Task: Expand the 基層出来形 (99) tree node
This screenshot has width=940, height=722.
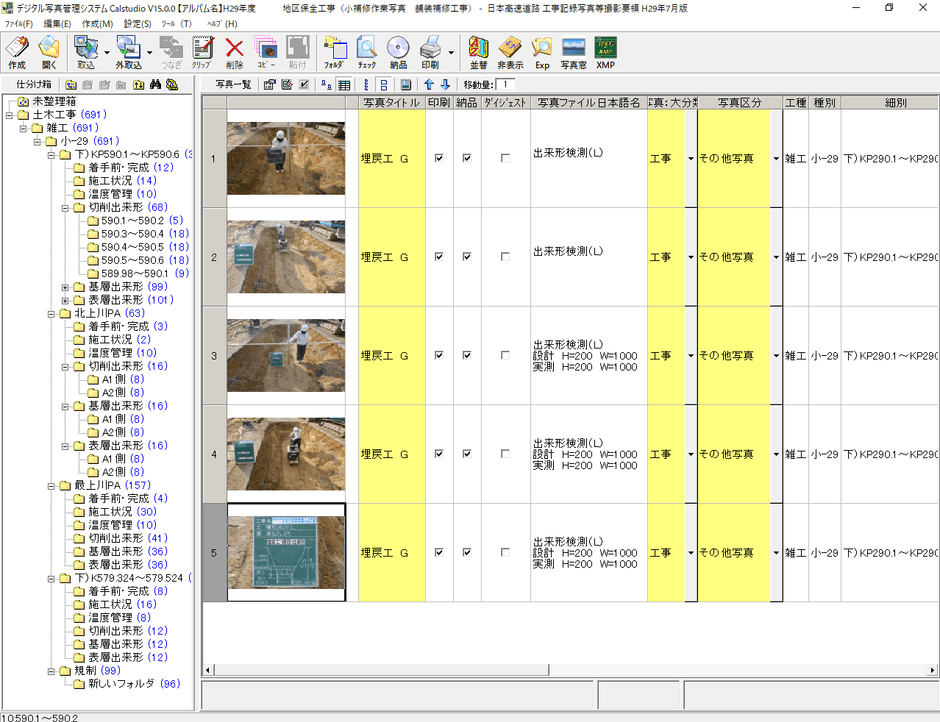Action: (x=65, y=286)
